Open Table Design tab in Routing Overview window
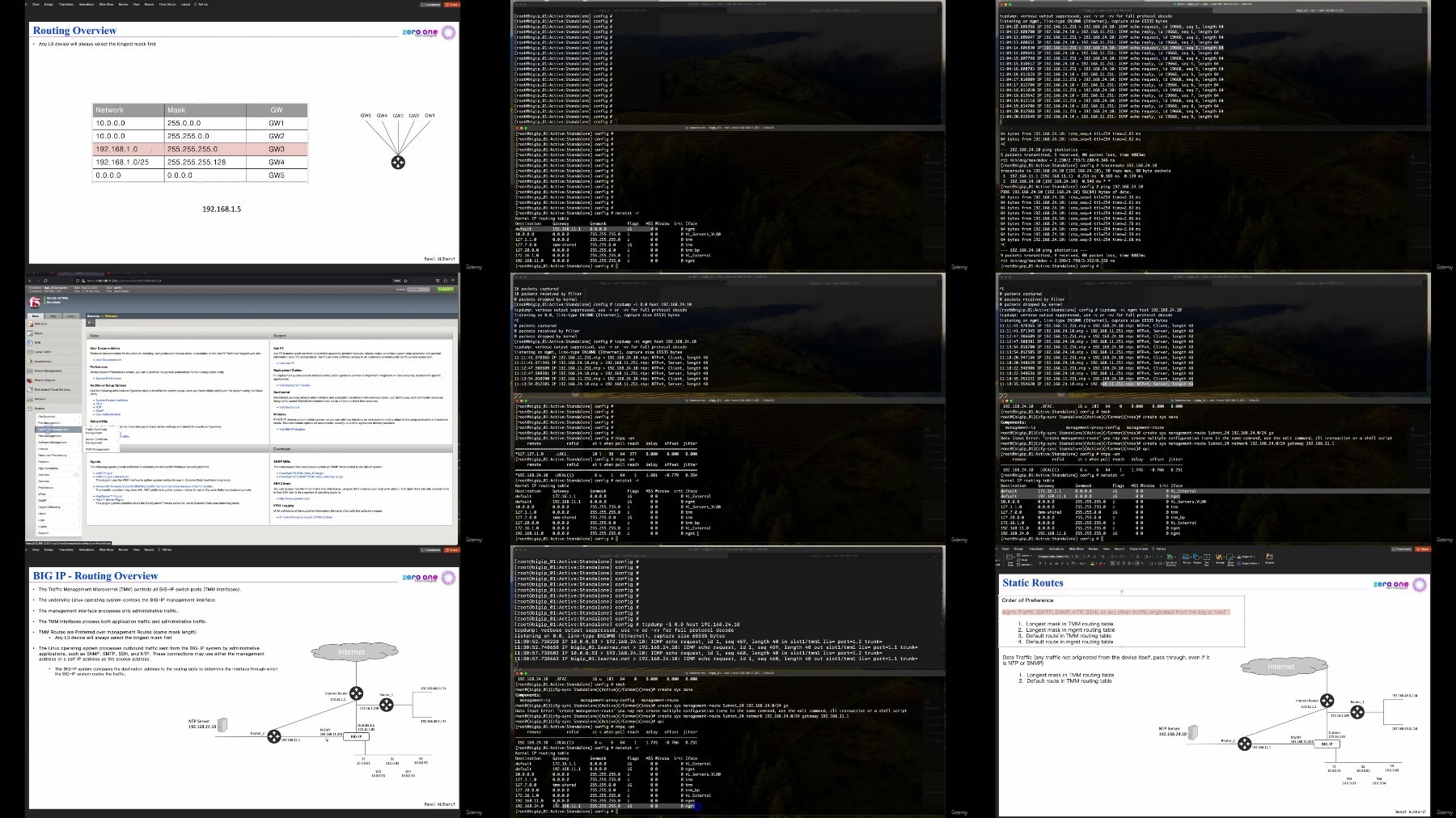 [167, 4]
